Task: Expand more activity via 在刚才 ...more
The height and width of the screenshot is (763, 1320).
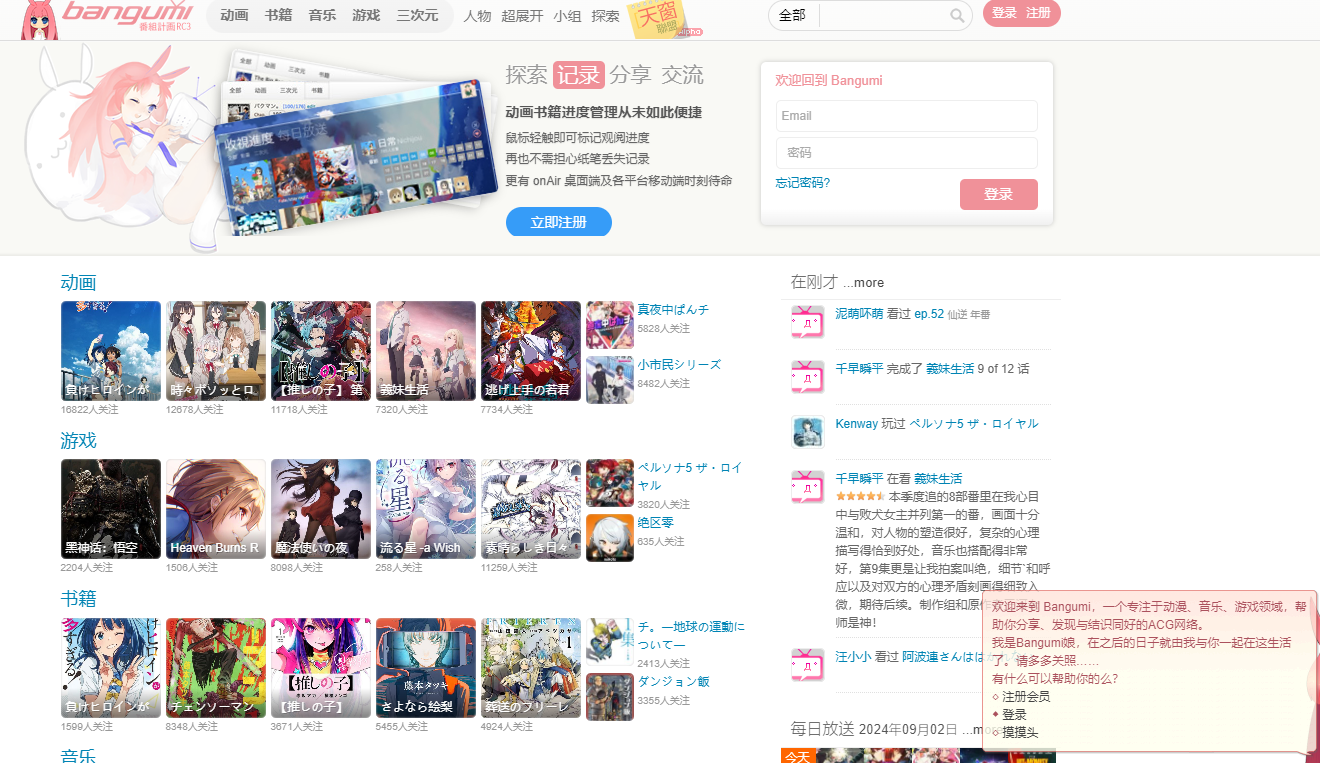Action: click(x=866, y=282)
